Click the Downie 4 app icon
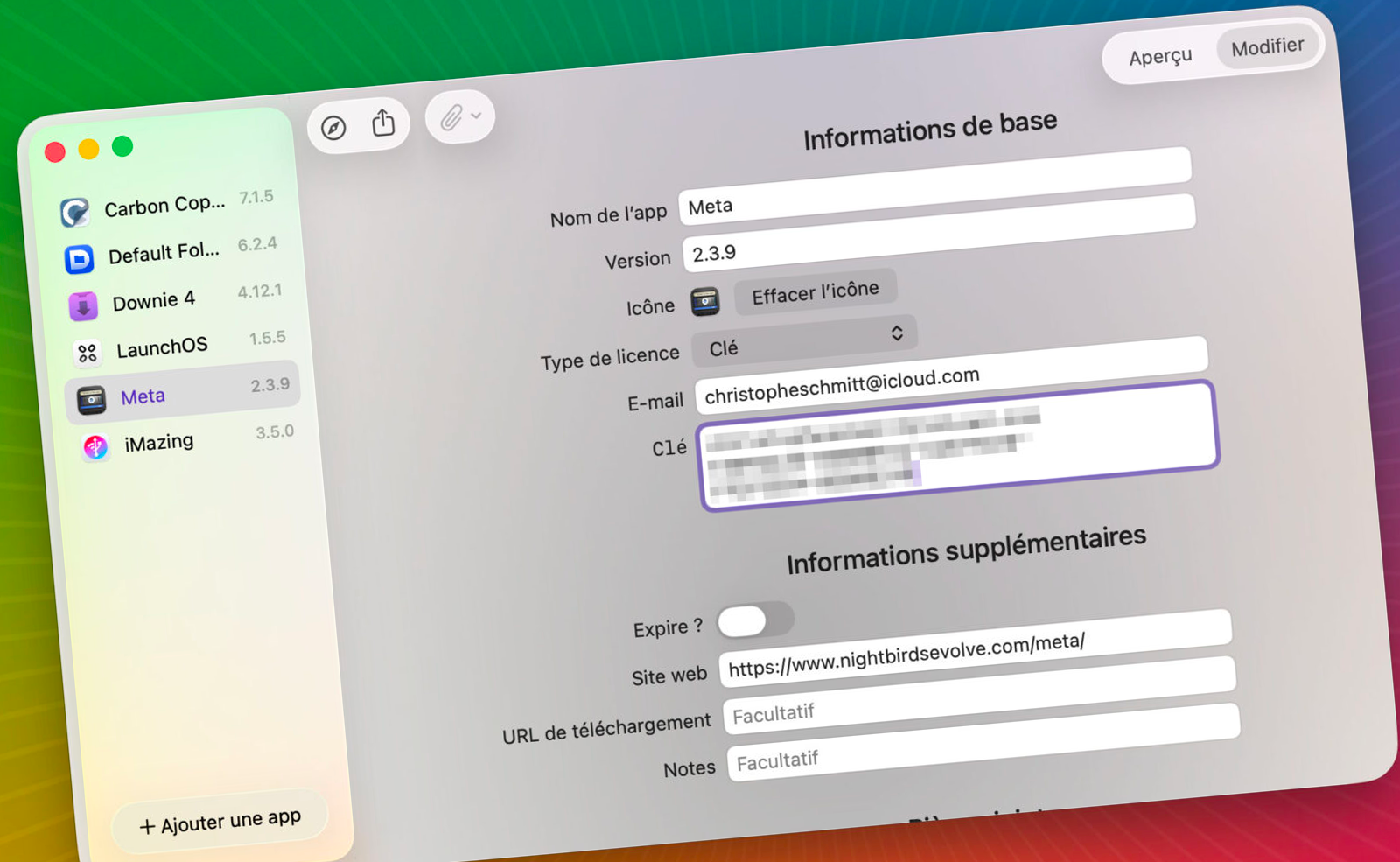 click(82, 306)
